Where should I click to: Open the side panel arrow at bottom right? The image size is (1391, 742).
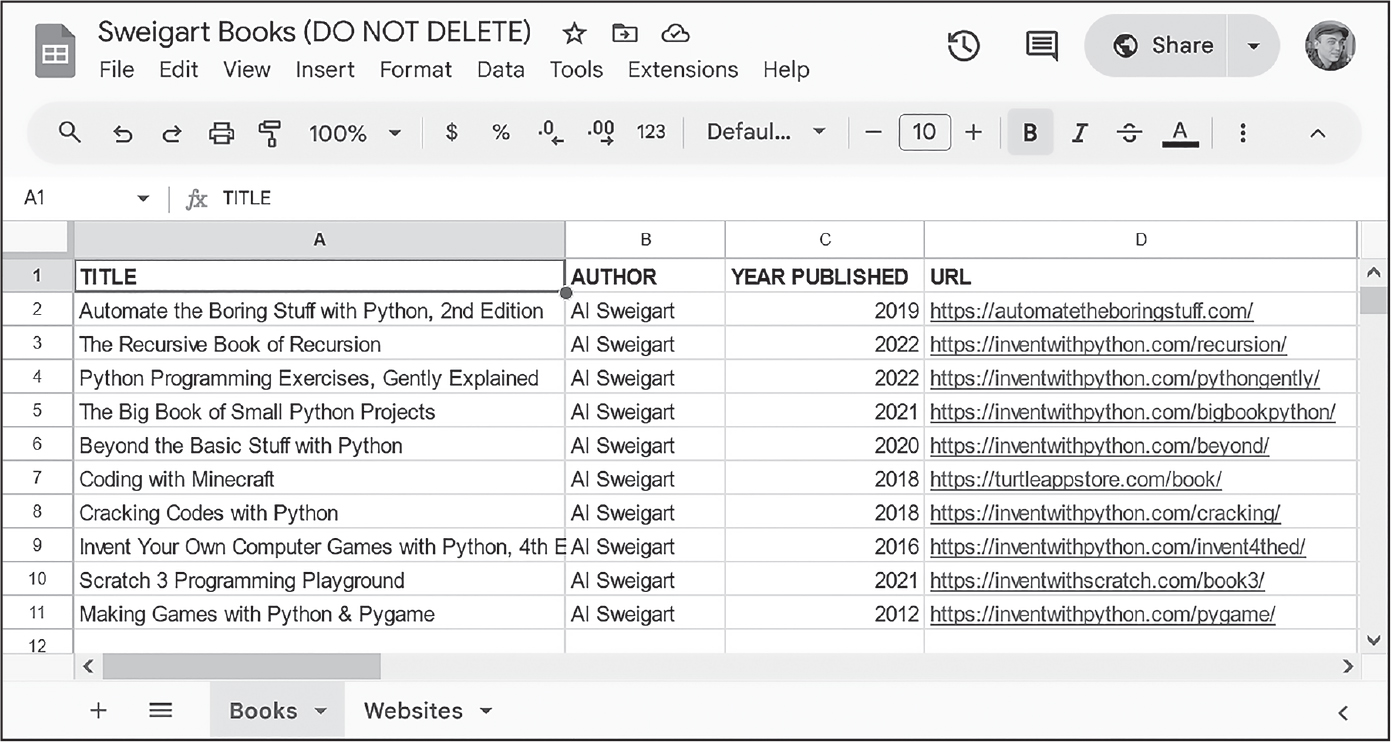1343,712
